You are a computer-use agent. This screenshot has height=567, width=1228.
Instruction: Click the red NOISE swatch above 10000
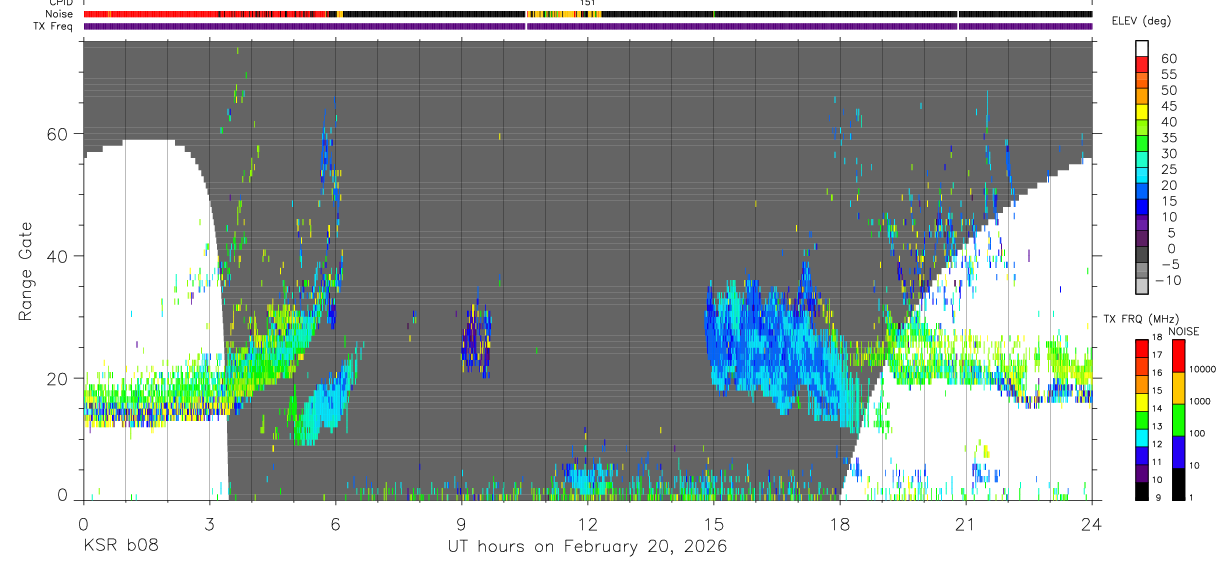1178,355
